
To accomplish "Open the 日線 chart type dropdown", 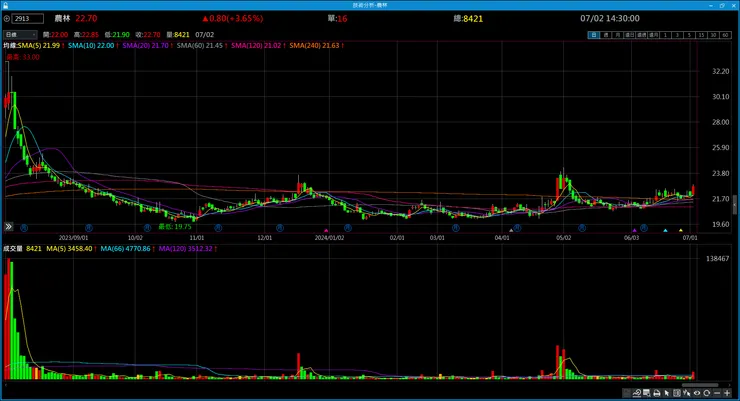I will (20, 35).
